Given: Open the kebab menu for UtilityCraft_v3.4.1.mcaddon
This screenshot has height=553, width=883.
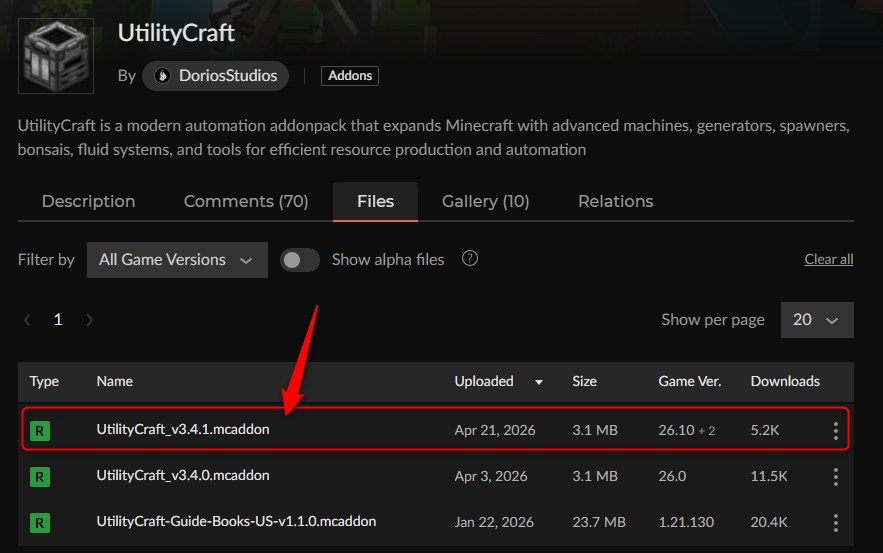Looking at the screenshot, I should (x=836, y=431).
